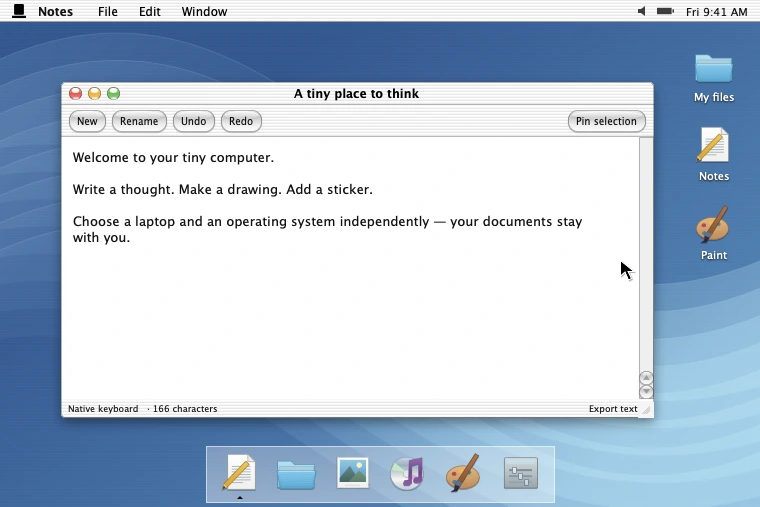Open the Notes app in the dock
The image size is (760, 507).
[x=239, y=473]
